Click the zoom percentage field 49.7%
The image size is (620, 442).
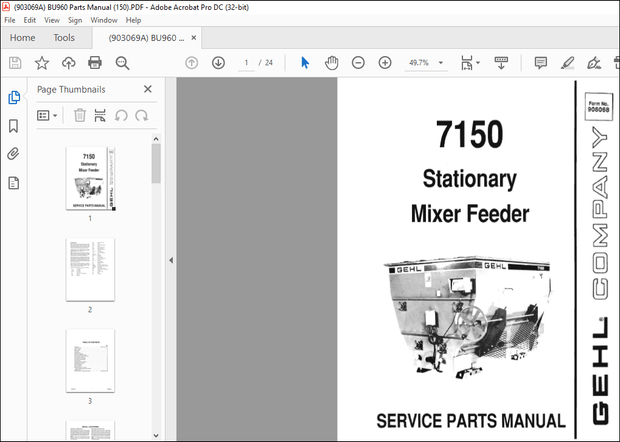pos(420,63)
